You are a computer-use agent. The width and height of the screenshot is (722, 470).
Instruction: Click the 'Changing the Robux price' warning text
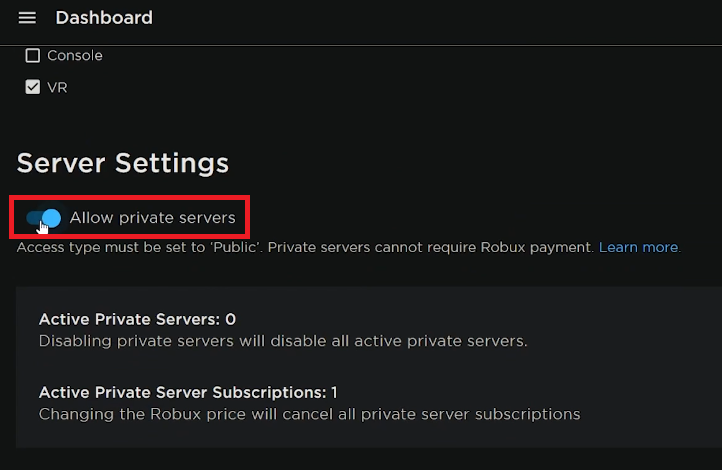[x=309, y=413]
